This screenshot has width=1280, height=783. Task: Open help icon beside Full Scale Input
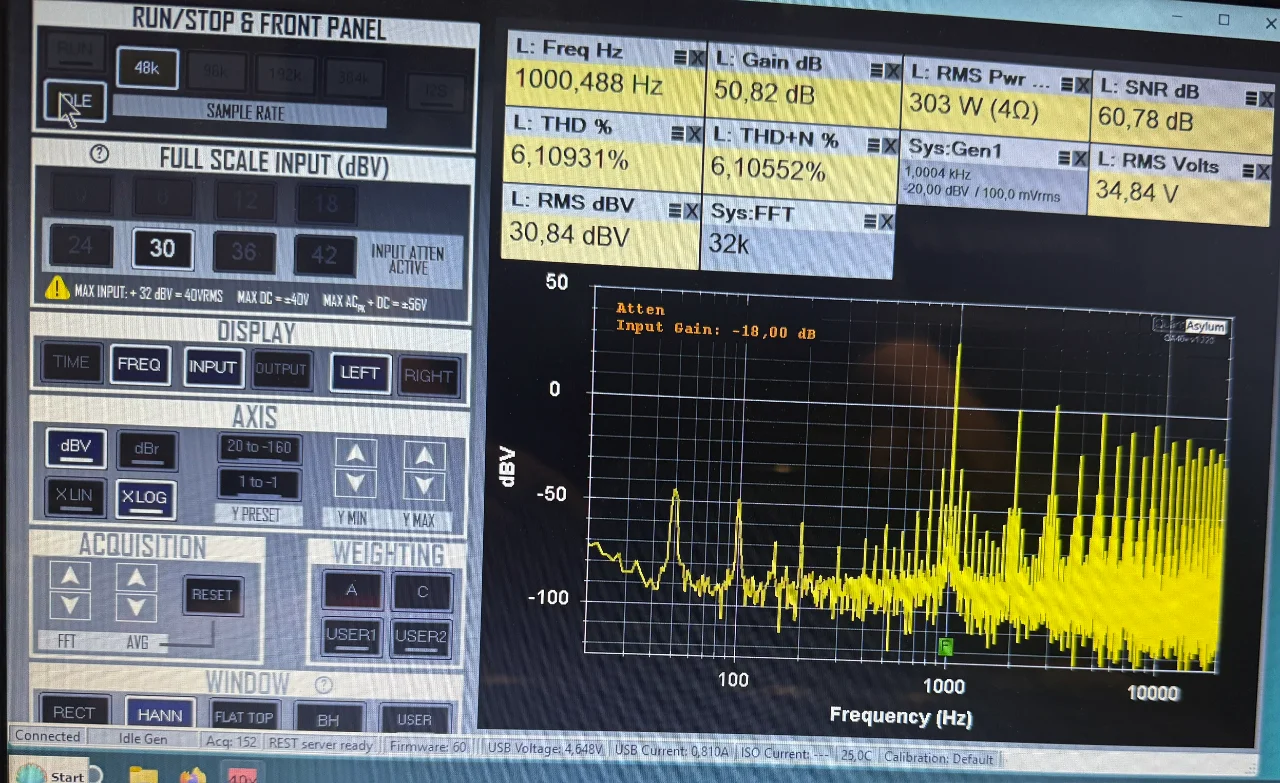(x=99, y=155)
